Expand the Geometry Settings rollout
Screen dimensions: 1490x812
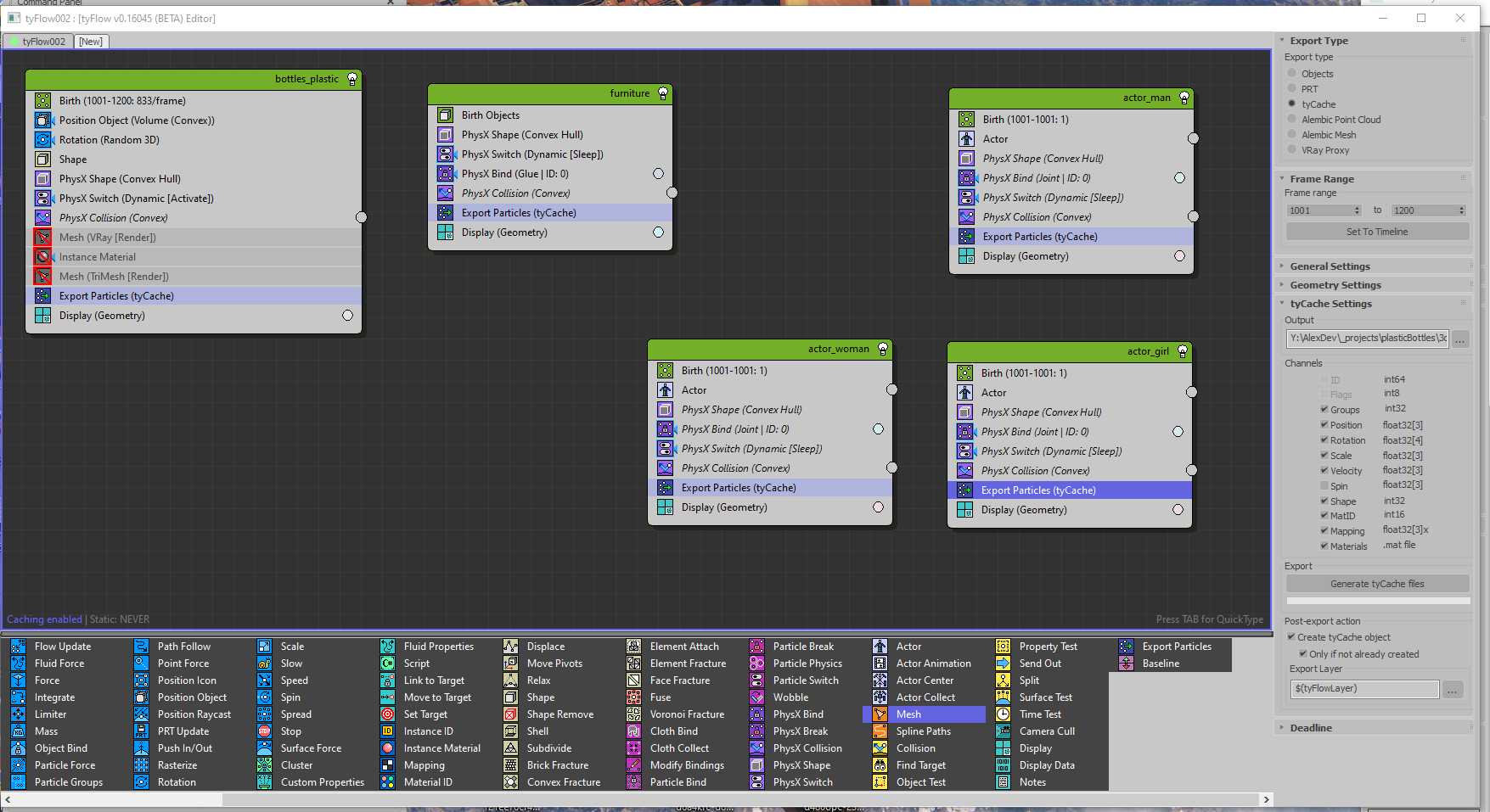[1335, 285]
